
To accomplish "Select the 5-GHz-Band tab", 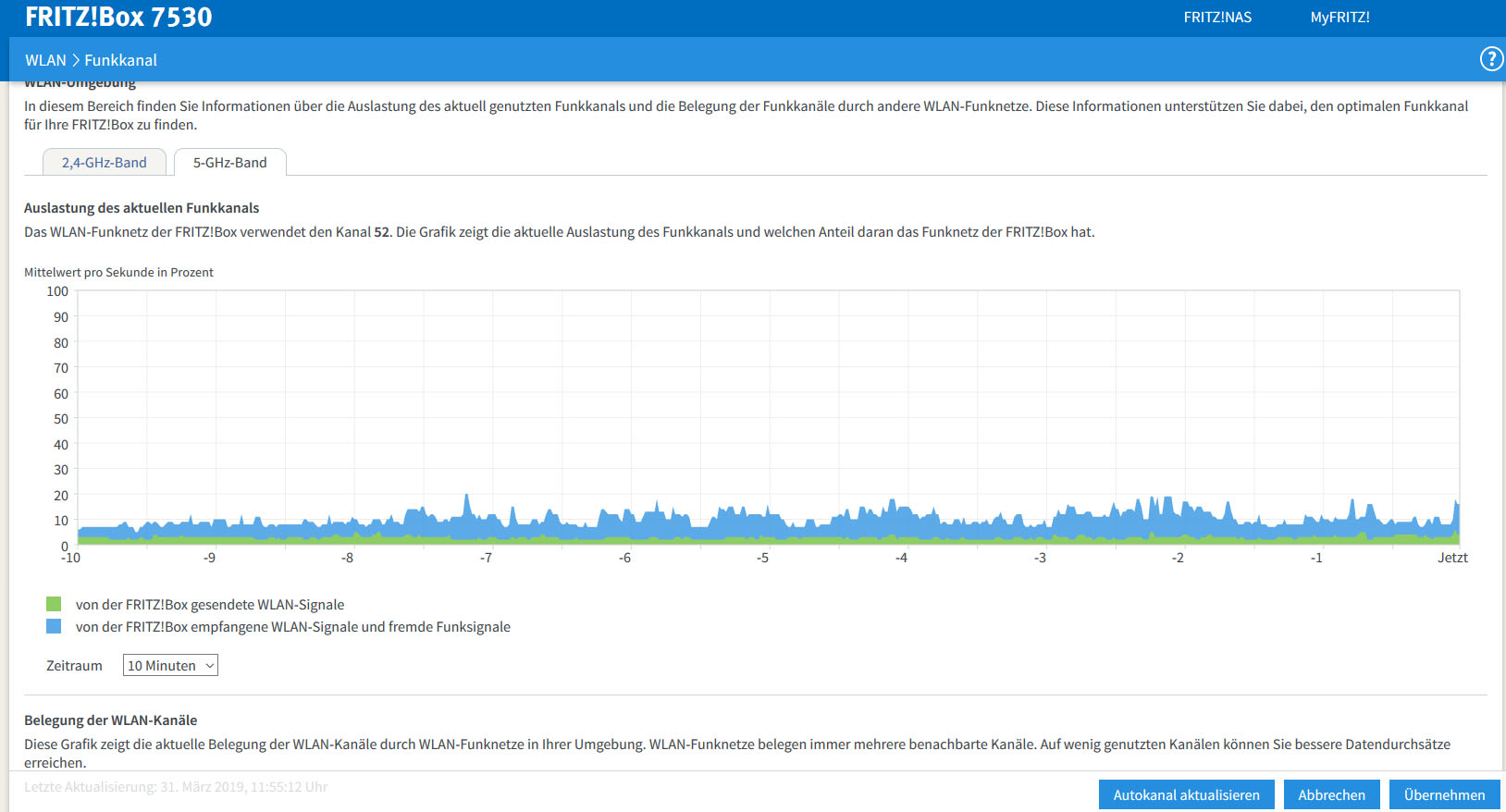I will (x=230, y=162).
